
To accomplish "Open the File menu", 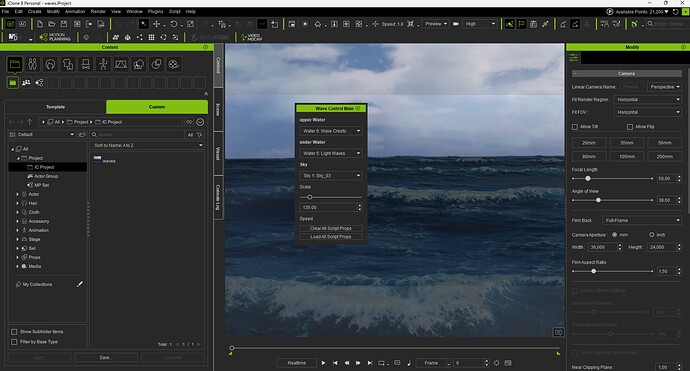I will [x=5, y=11].
